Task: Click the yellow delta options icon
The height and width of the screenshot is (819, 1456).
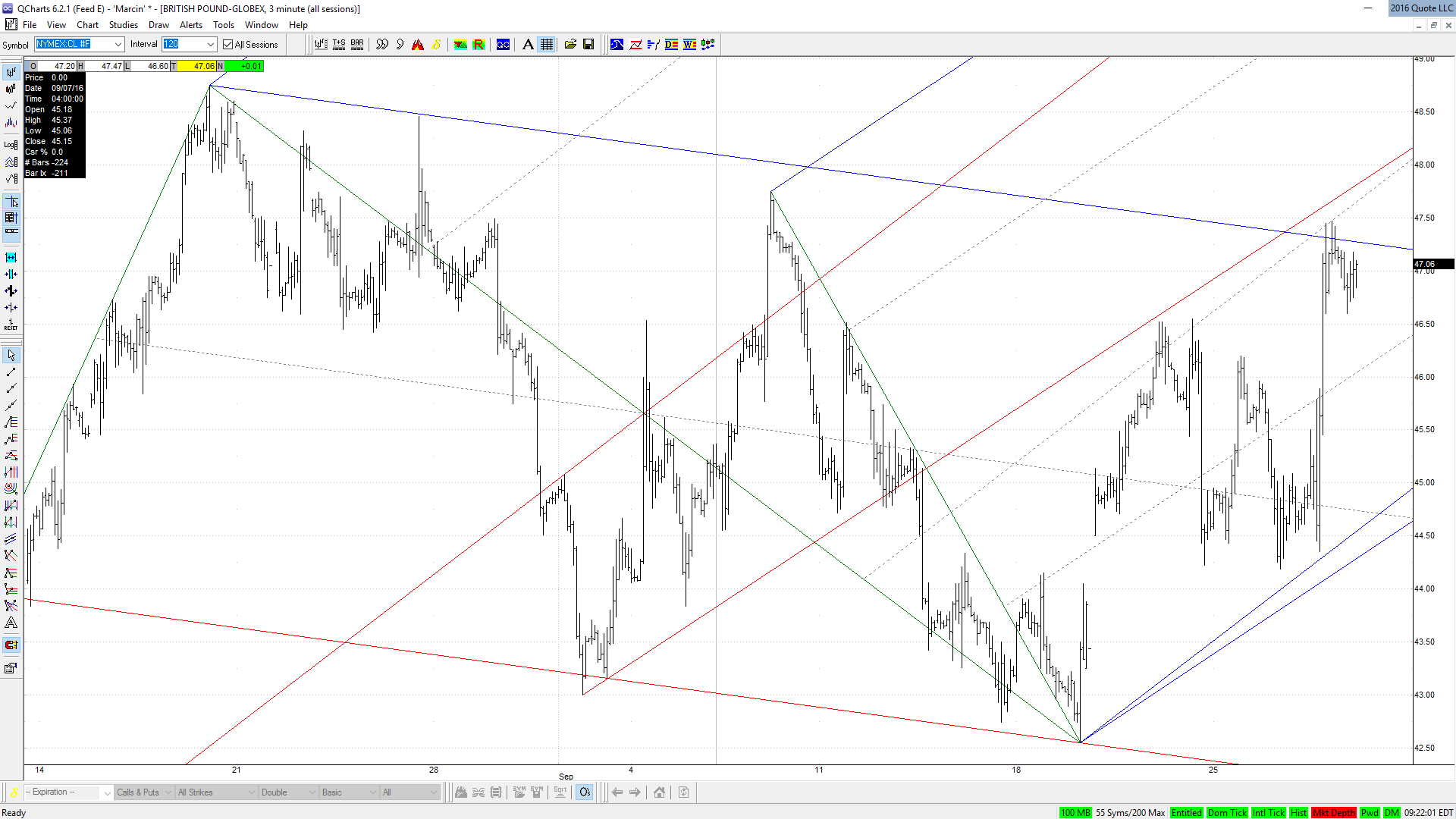Action: (x=437, y=45)
